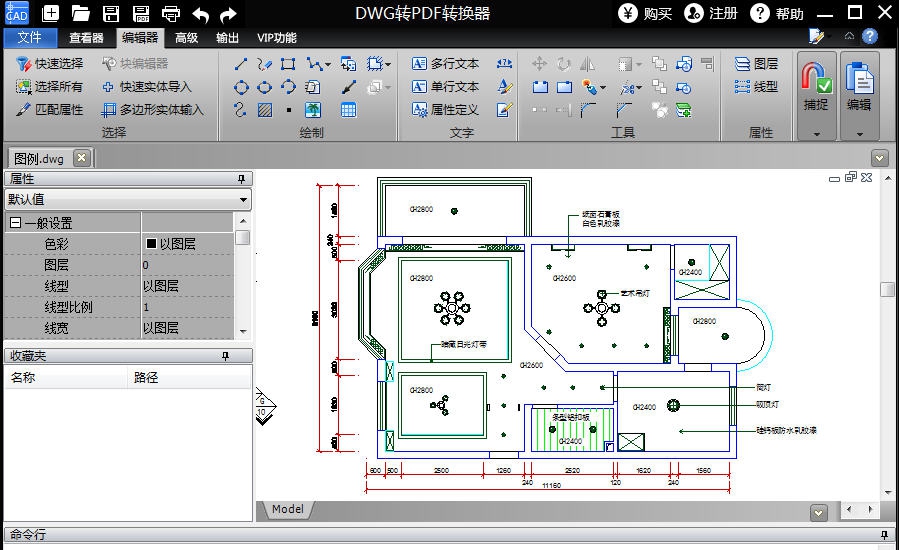This screenshot has width=899, height=550.
Task: Select the line drawing tool
Action: 241,64
